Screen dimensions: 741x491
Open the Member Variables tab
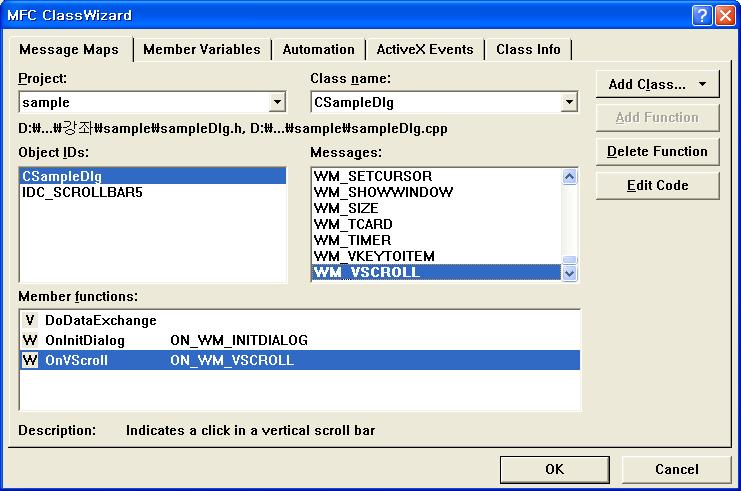(x=202, y=50)
